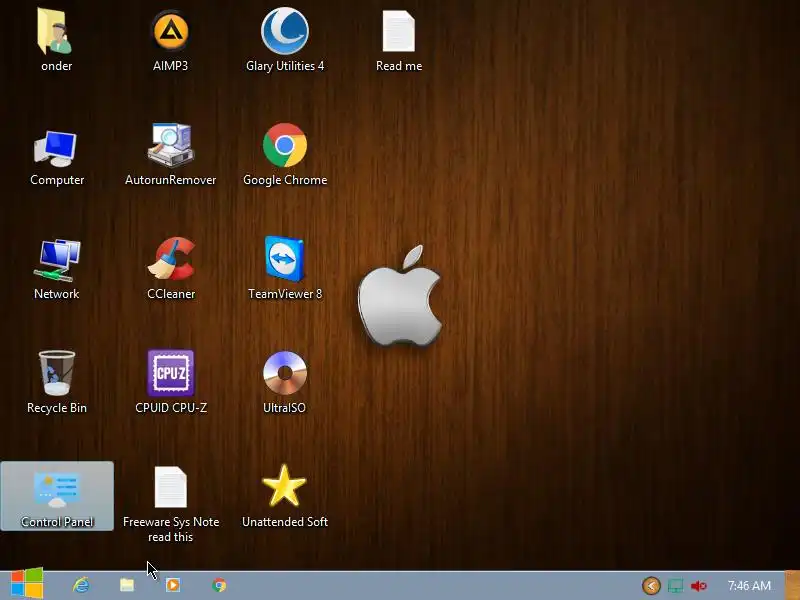Launch Internet Explorer from the taskbar
The width and height of the screenshot is (800, 600).
(81, 585)
